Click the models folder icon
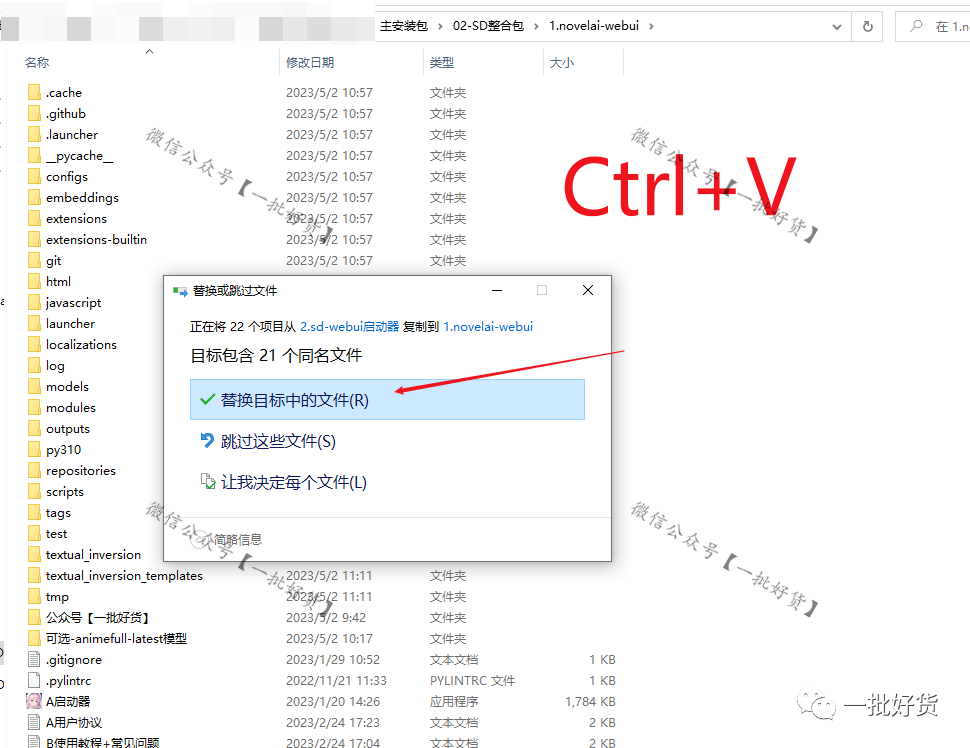This screenshot has width=970, height=748. click(x=34, y=386)
